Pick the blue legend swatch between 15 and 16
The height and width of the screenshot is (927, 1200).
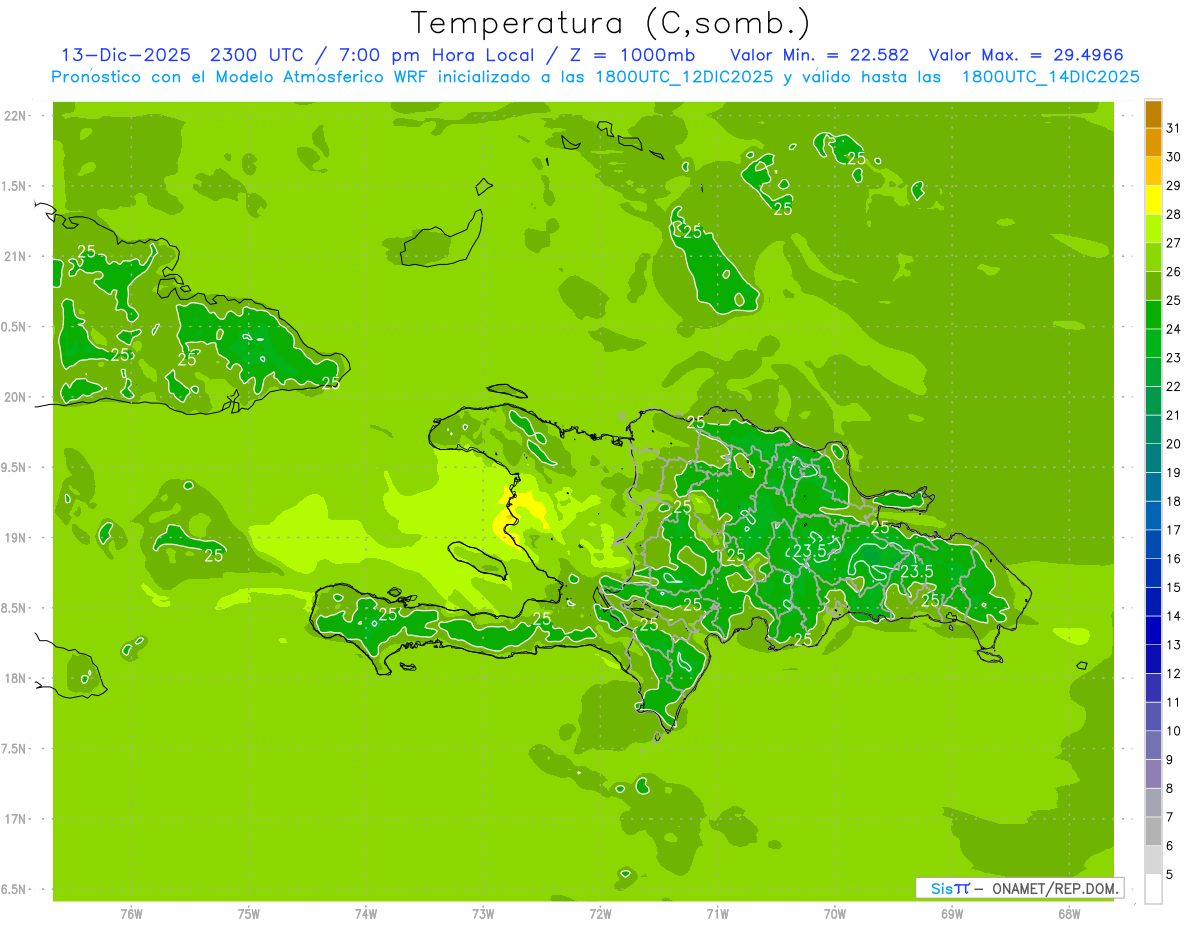[1153, 574]
